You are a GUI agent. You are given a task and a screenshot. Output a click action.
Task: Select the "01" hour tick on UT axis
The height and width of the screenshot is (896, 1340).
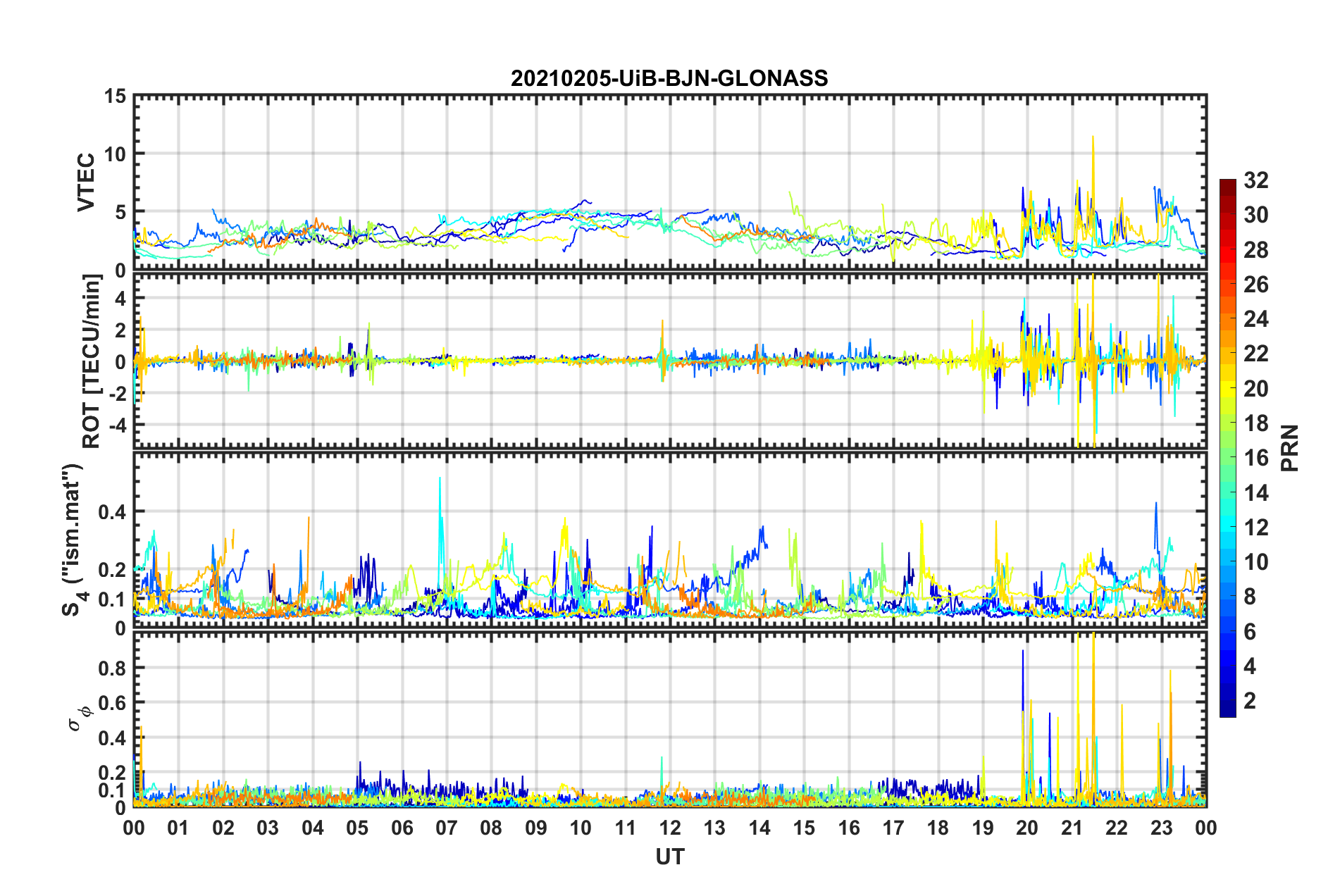178,828
